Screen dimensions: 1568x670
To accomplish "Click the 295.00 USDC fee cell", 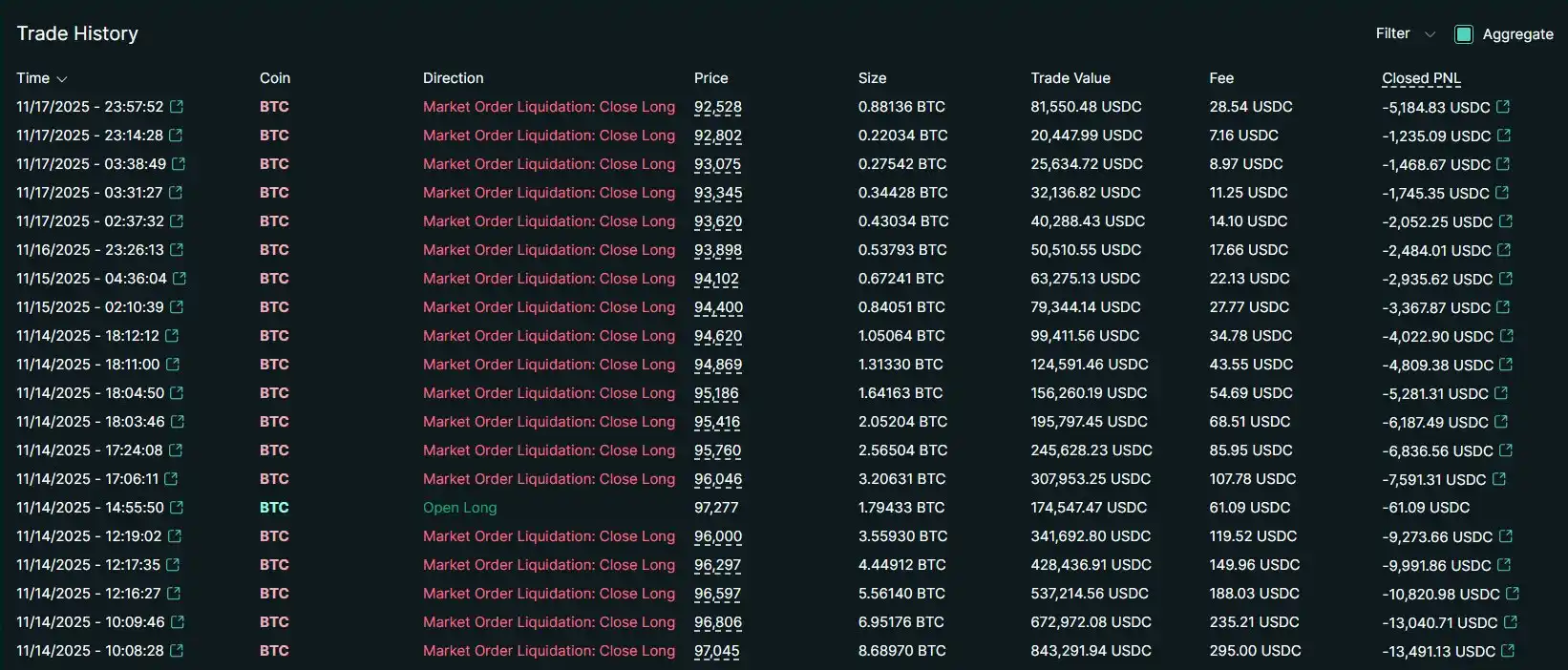I will pos(1255,651).
